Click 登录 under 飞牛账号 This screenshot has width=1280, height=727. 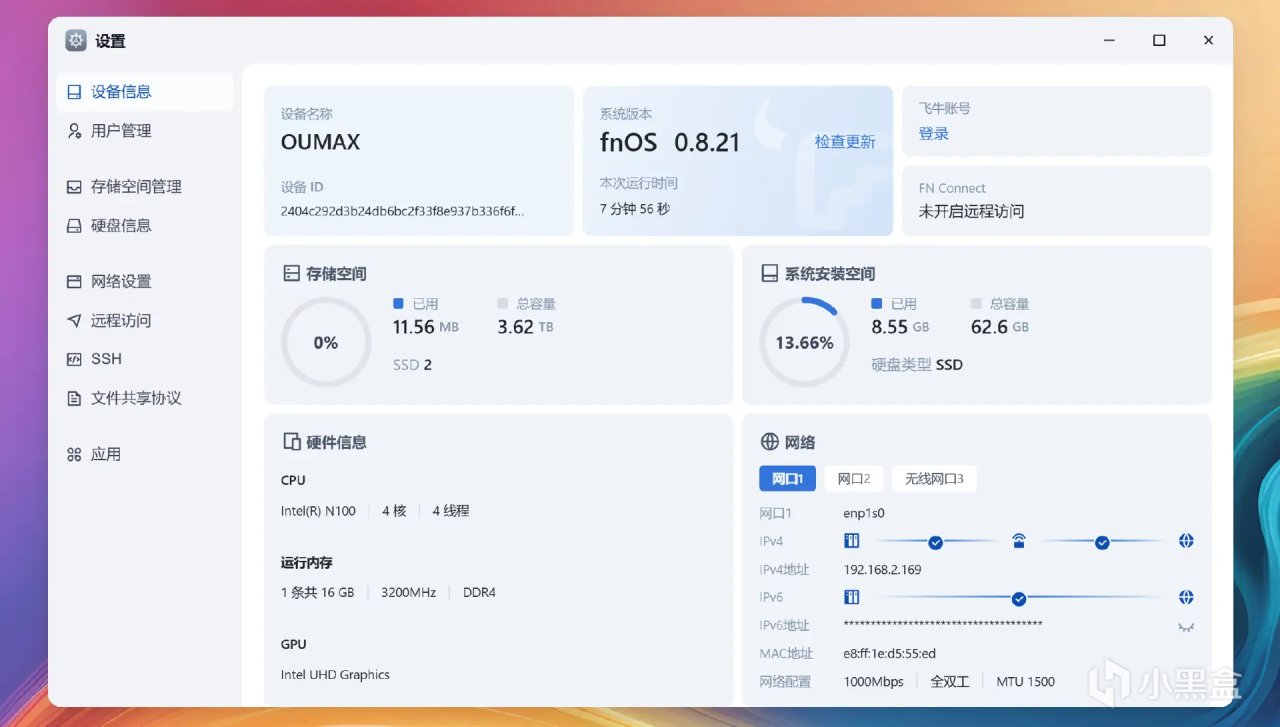[x=934, y=134]
